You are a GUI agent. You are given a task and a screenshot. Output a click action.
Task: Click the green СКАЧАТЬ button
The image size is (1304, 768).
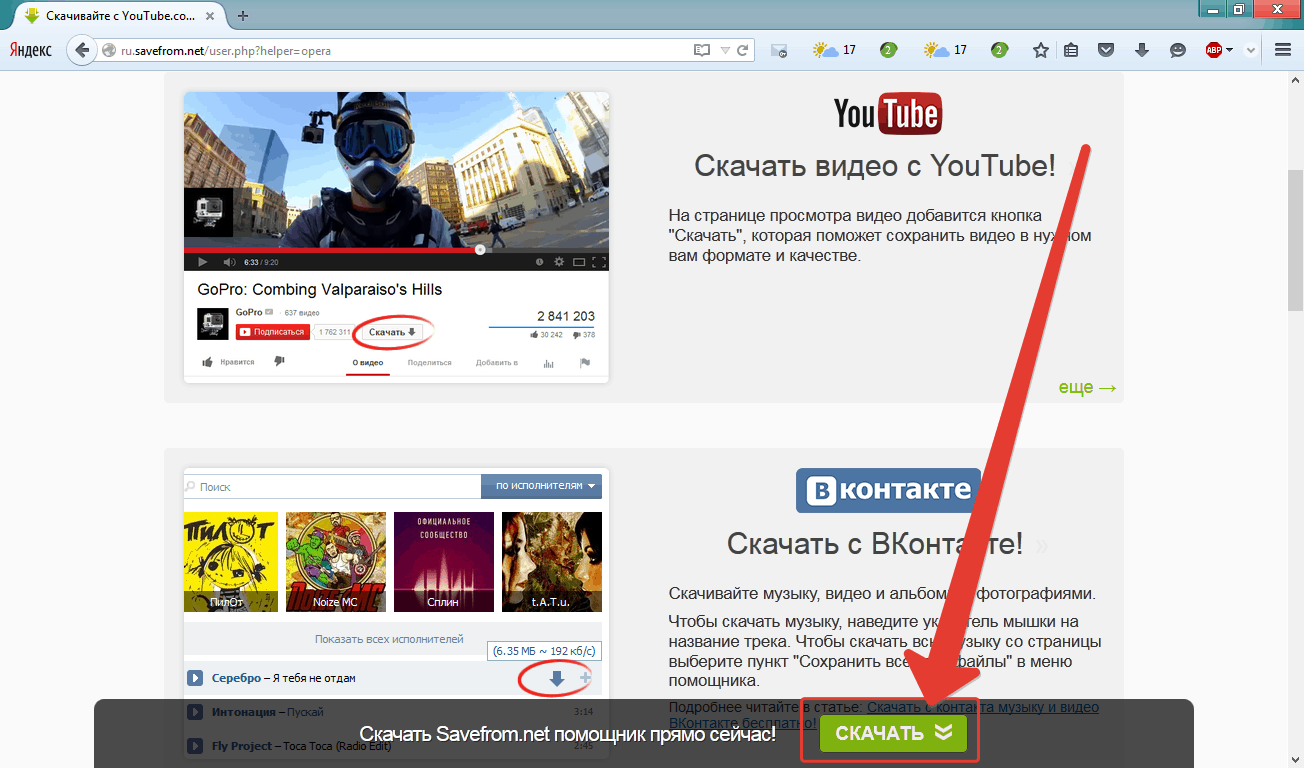point(893,733)
